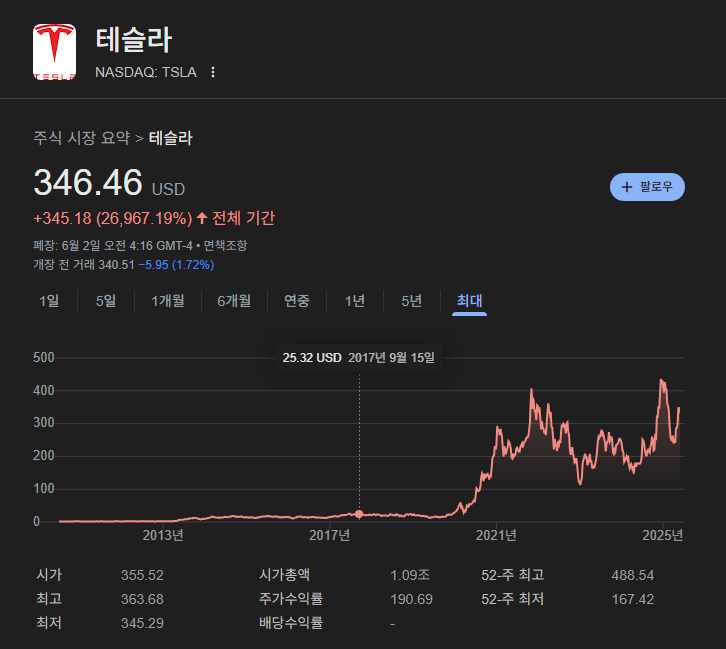The width and height of the screenshot is (726, 649).
Task: Switch to the 6개월 range tab
Action: [x=234, y=301]
